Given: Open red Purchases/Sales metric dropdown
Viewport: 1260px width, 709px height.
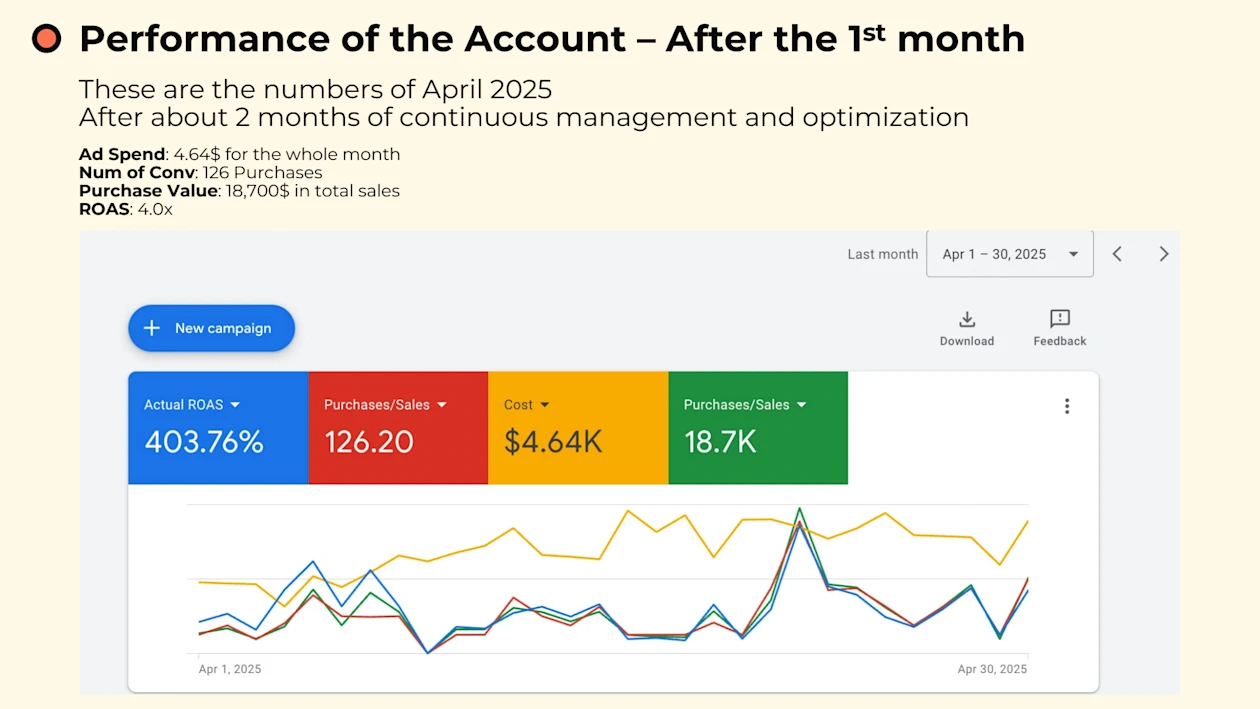Looking at the screenshot, I should pos(441,405).
